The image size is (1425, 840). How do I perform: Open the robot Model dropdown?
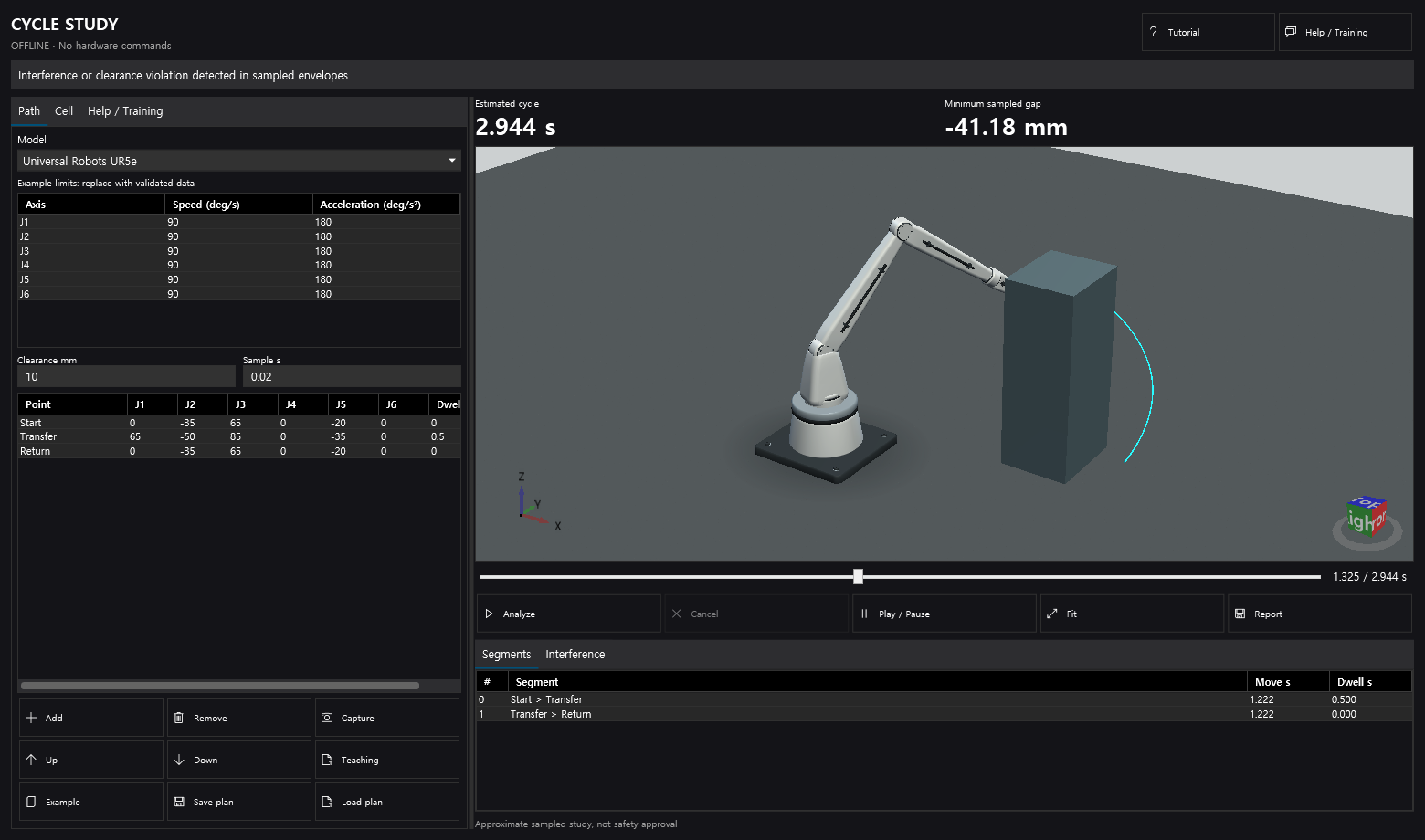click(239, 161)
